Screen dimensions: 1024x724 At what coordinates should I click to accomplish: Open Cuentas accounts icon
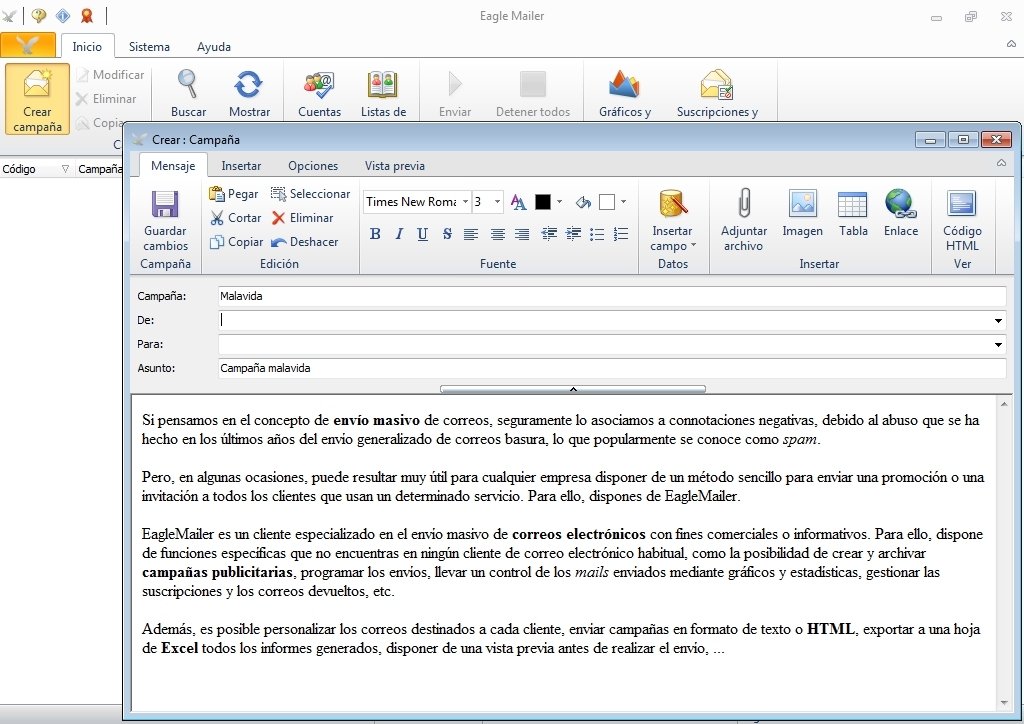319,84
